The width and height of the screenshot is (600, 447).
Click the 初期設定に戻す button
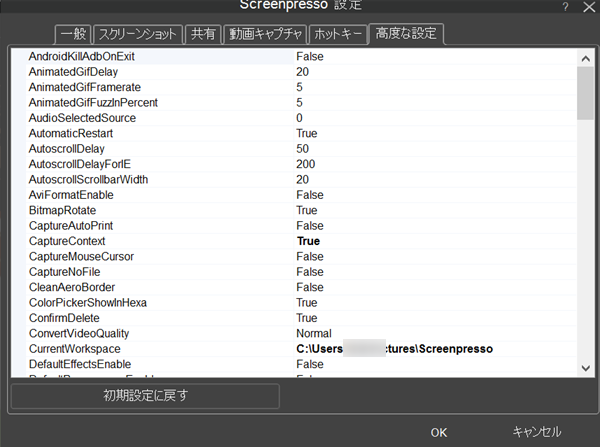[145, 396]
